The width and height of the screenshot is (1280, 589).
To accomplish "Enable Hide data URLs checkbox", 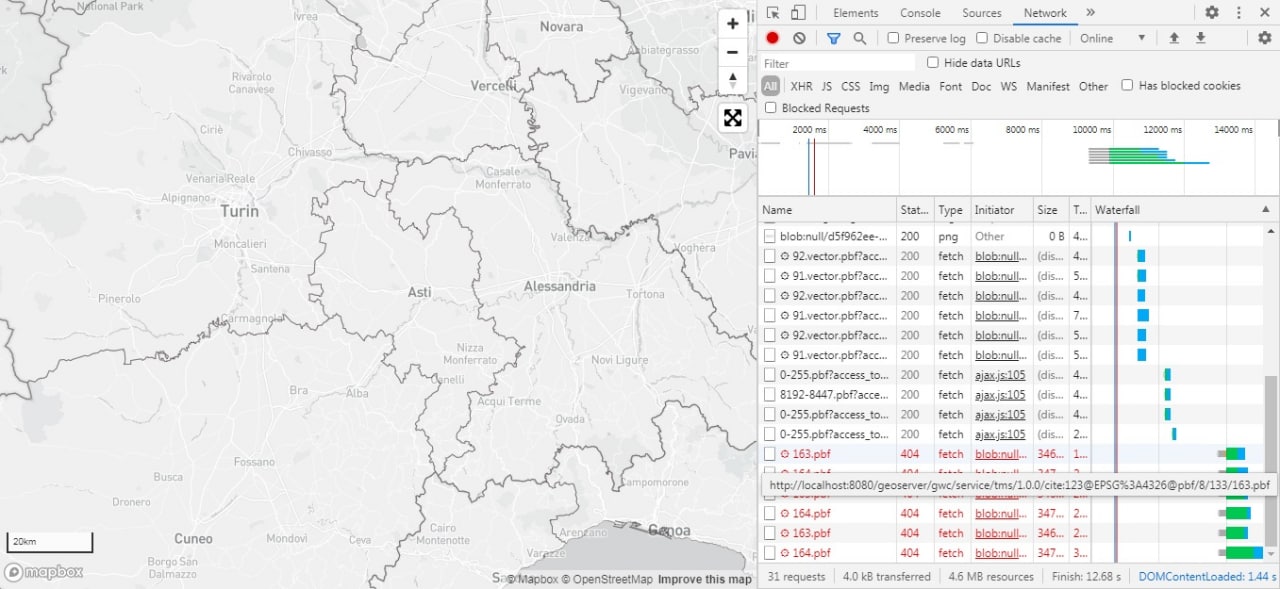I will (x=933, y=63).
